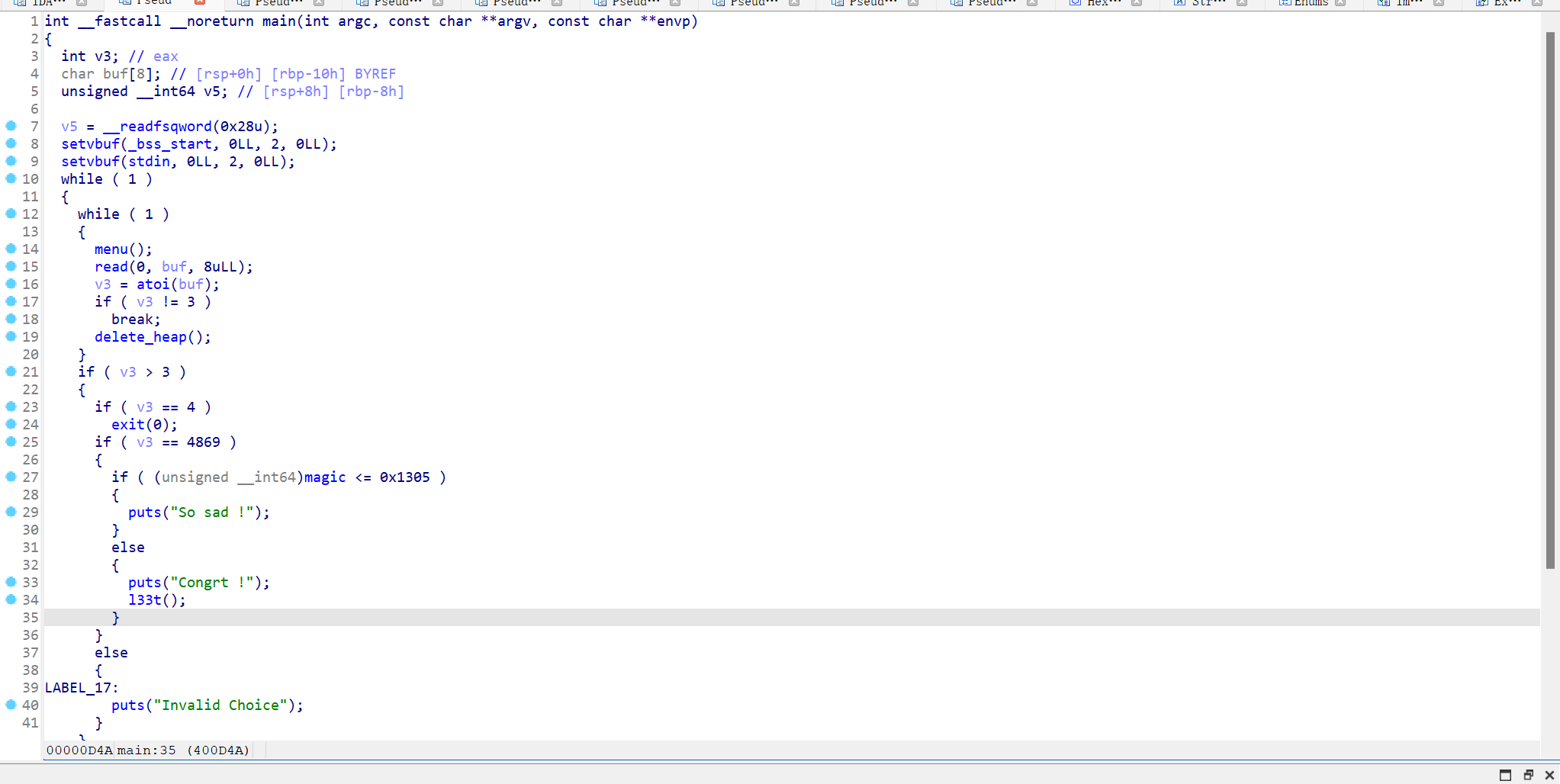Select the magic global variable
Image resolution: width=1560 pixels, height=784 pixels.
[325, 477]
